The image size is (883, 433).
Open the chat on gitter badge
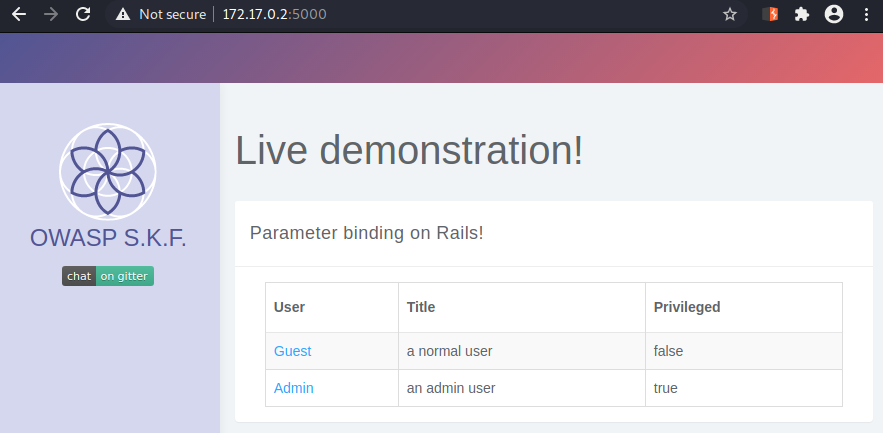click(x=108, y=276)
